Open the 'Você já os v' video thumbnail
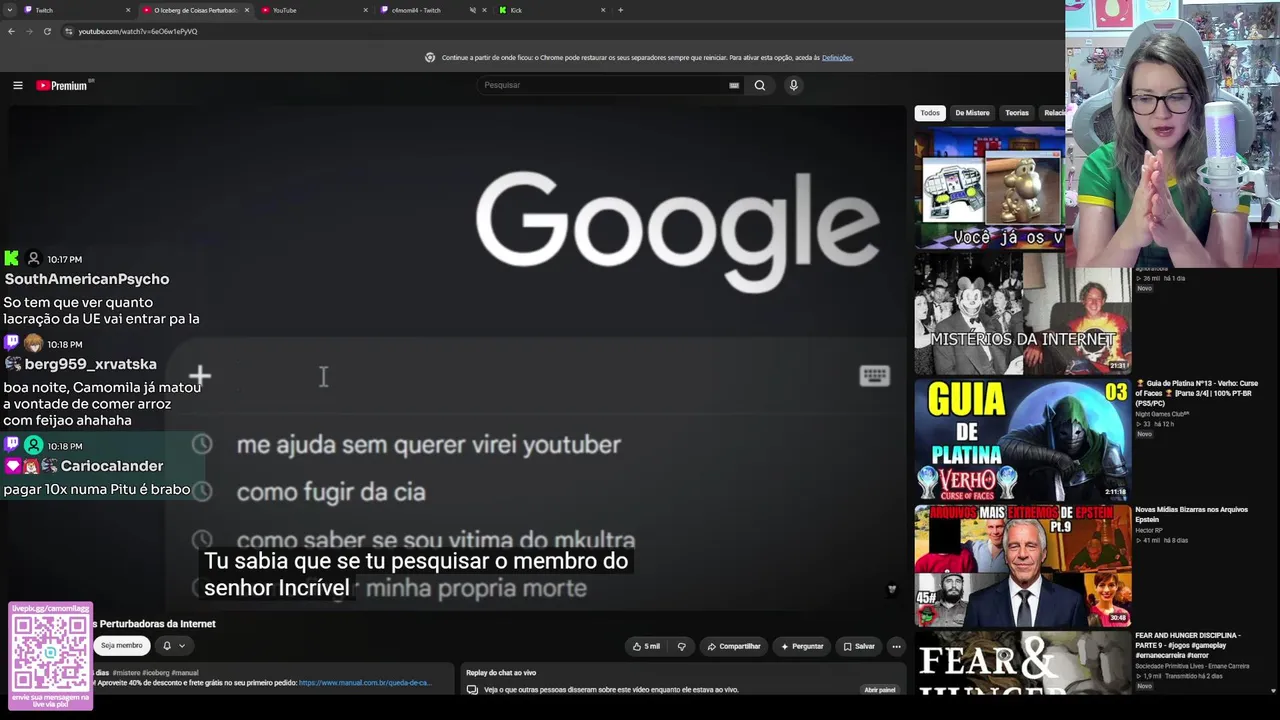 (990, 188)
